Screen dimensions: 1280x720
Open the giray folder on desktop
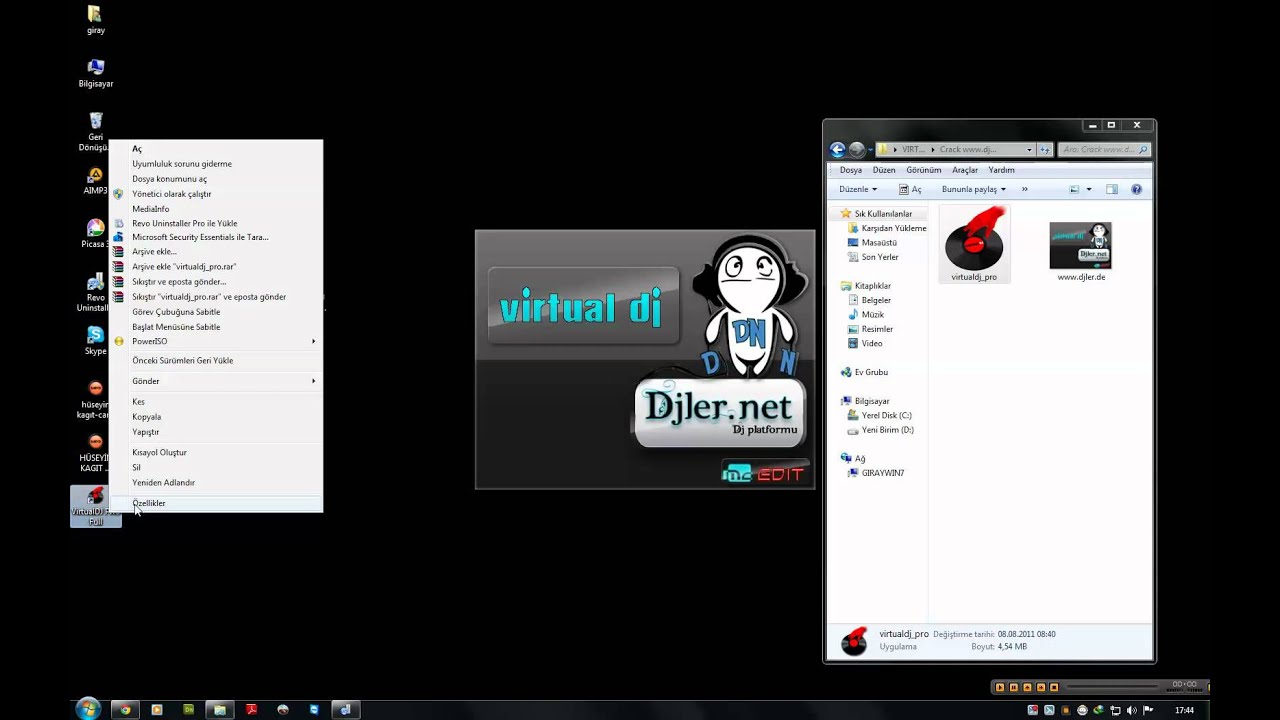point(95,20)
